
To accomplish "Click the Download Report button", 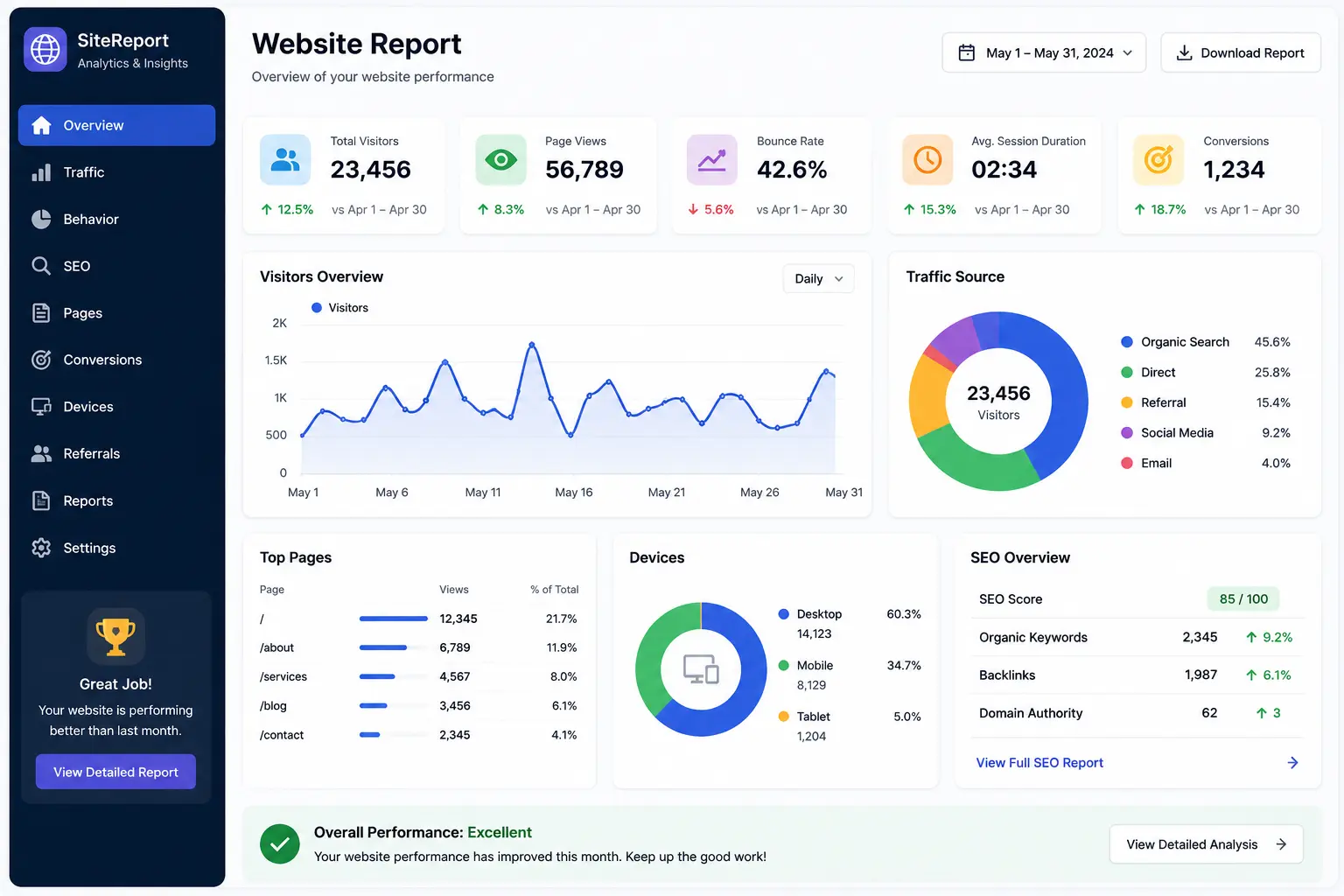I will coord(1241,52).
